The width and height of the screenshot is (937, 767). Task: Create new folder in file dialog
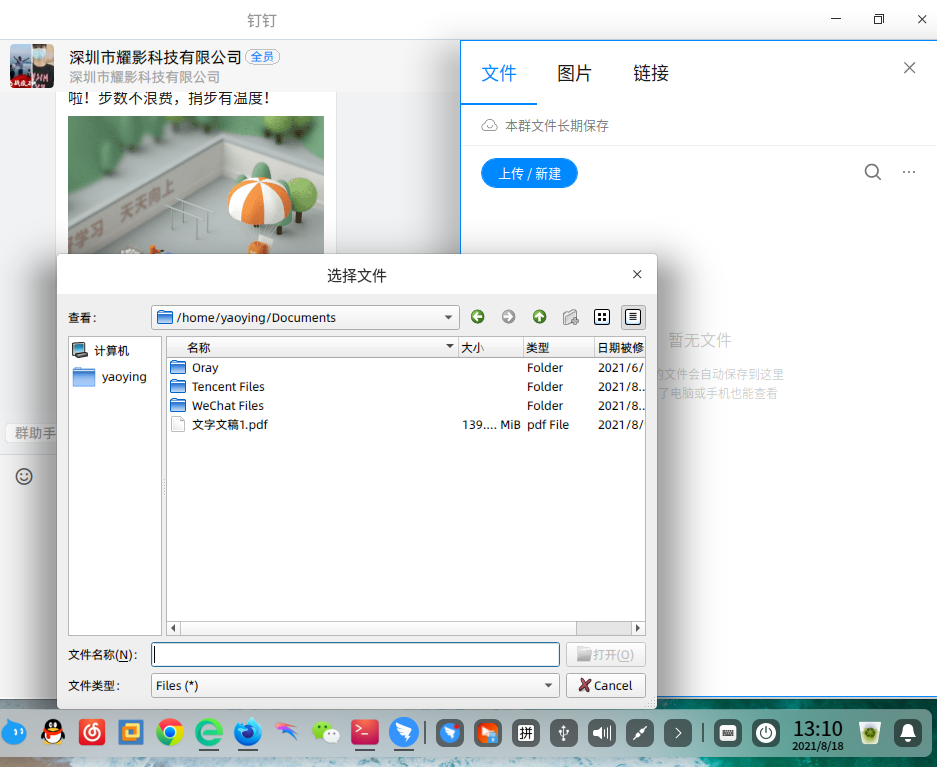click(571, 317)
